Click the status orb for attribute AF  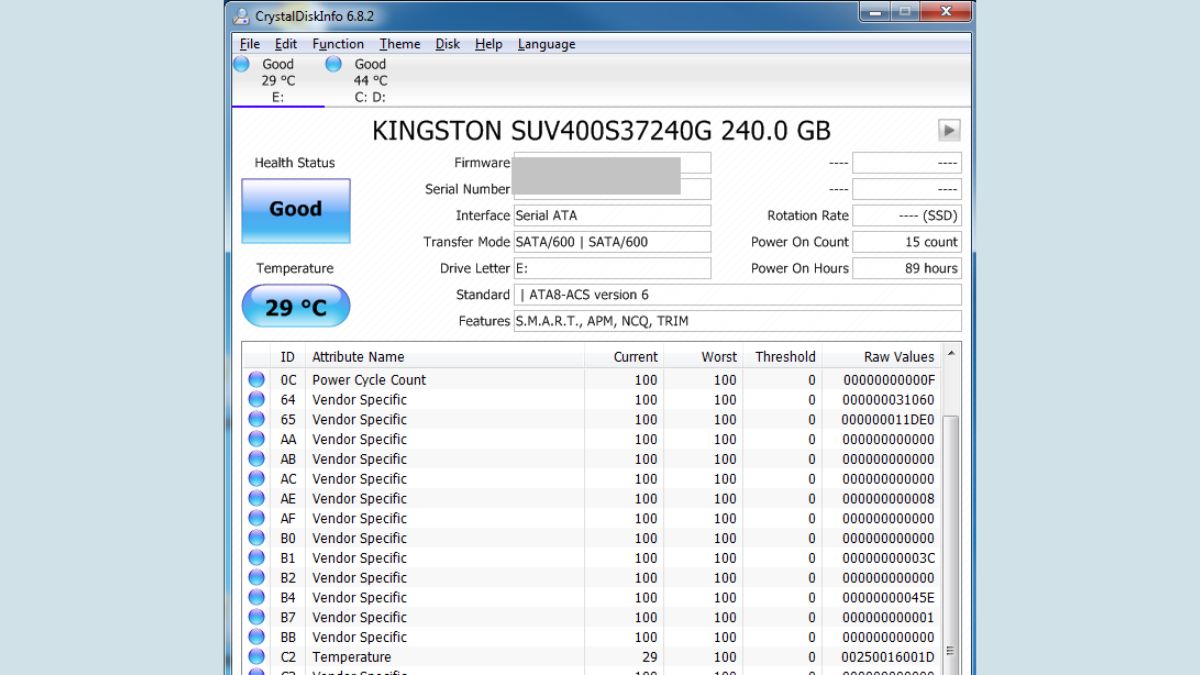pyautogui.click(x=257, y=518)
